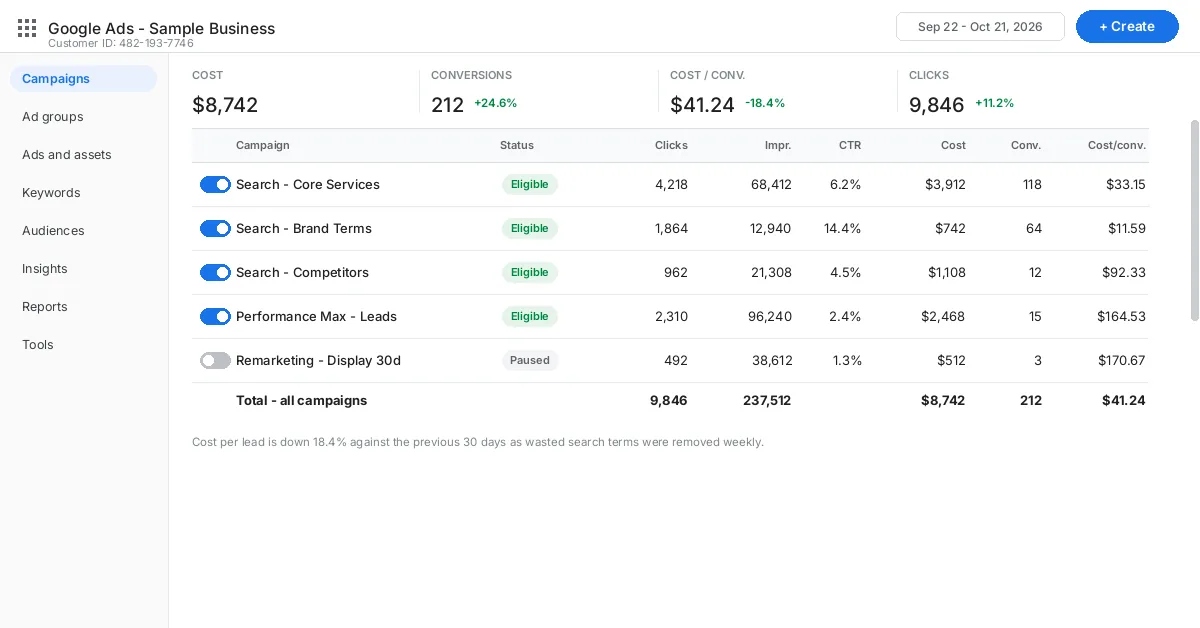
Task: Pause the Performance Max - Leads toggle
Action: [x=215, y=316]
